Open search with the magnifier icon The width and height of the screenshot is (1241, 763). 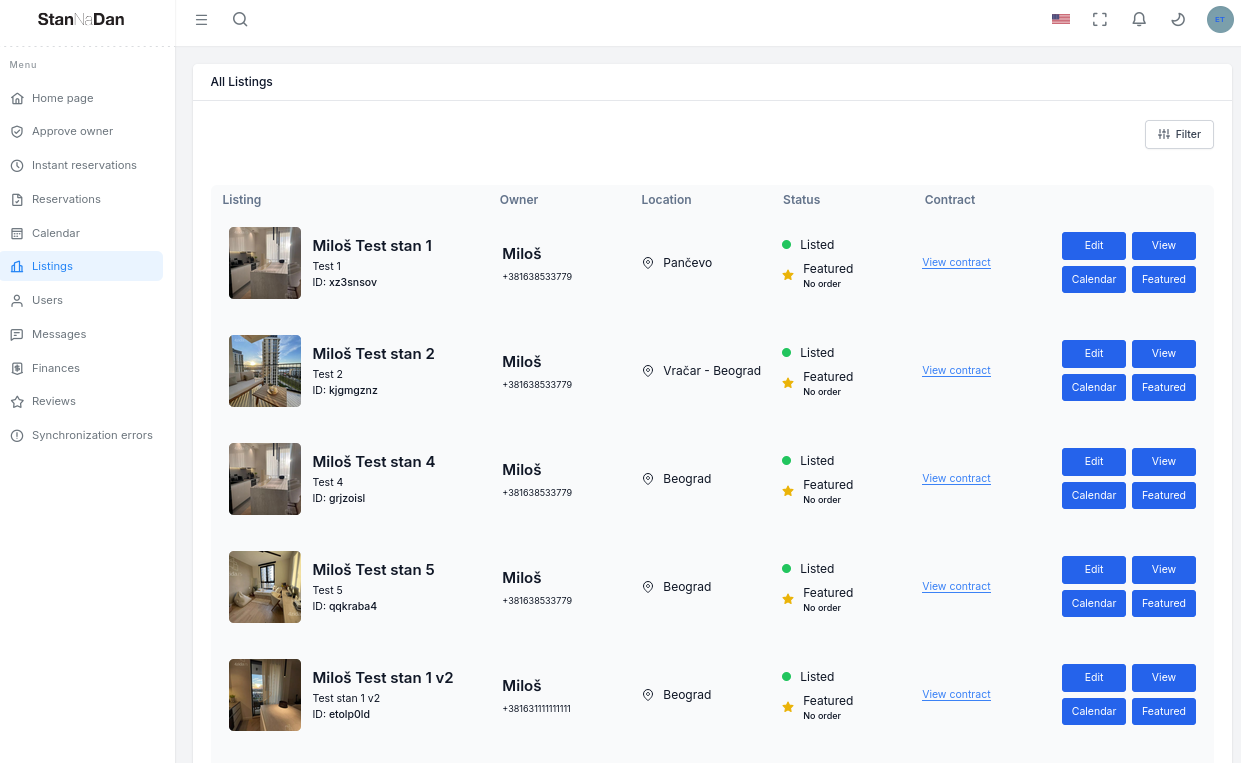(x=240, y=19)
